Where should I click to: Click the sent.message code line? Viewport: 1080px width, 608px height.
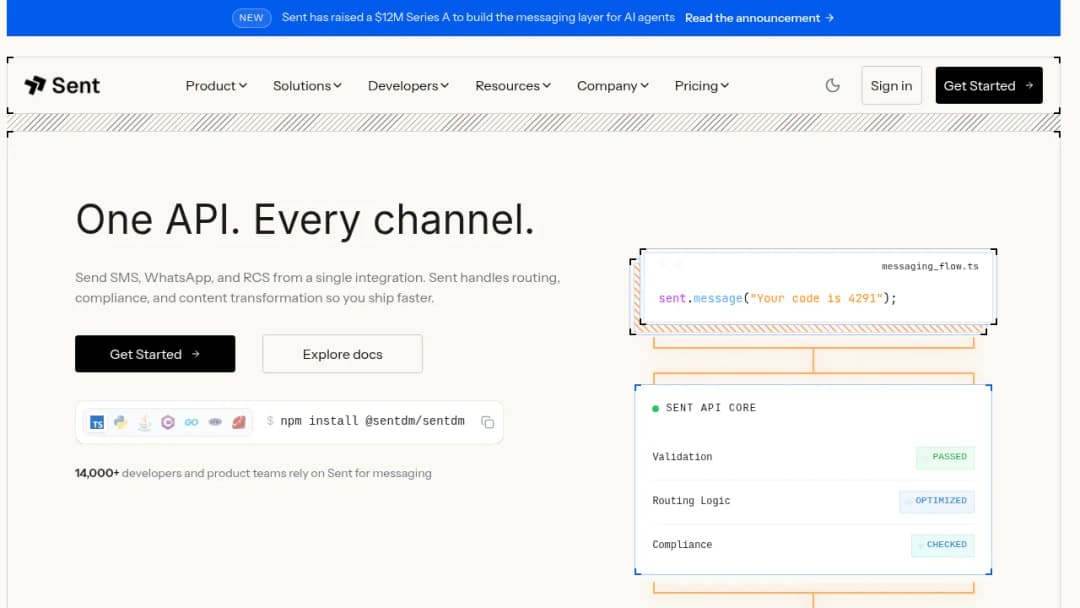[x=778, y=298]
